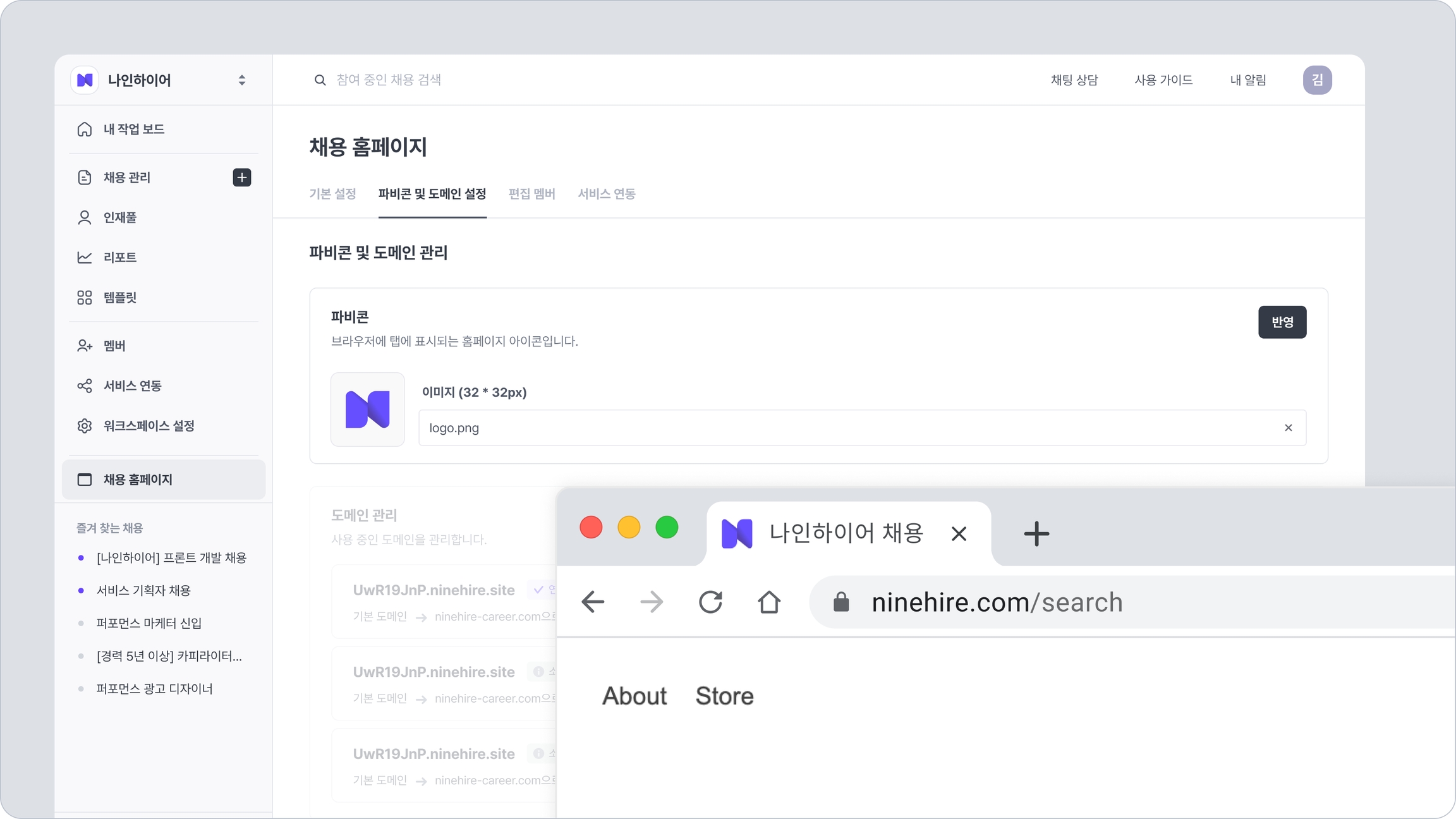Click the 김 profile avatar
This screenshot has height=819, width=1456.
(x=1317, y=80)
